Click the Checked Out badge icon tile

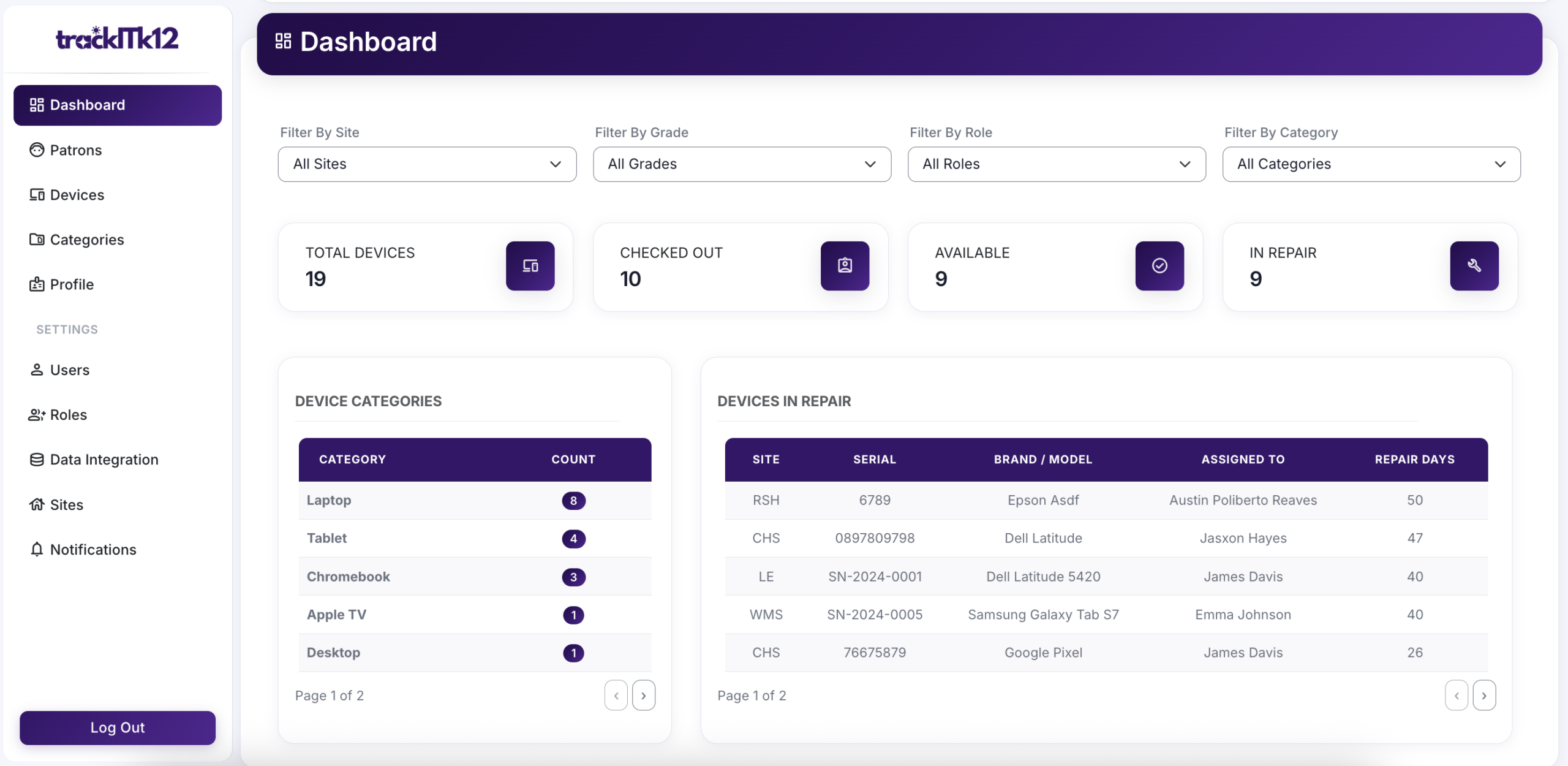click(845, 266)
